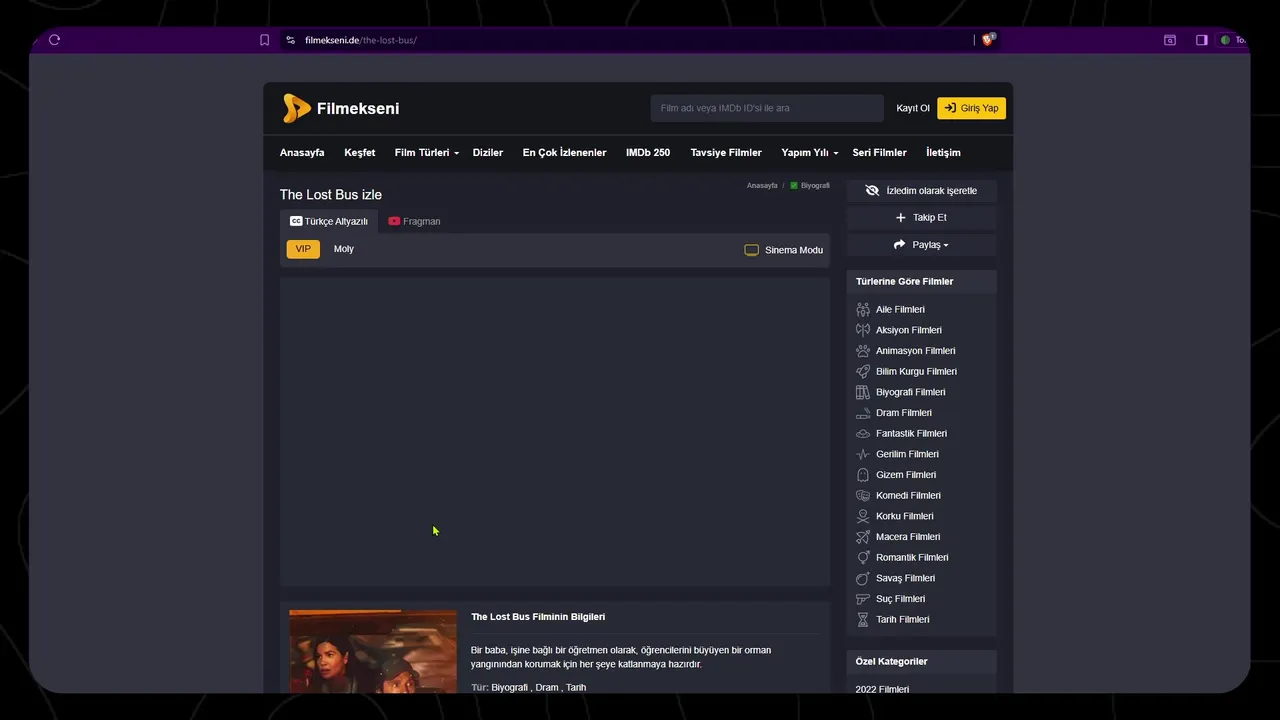Open the Romantik Filmleri category link
The image size is (1280, 720).
(x=912, y=558)
